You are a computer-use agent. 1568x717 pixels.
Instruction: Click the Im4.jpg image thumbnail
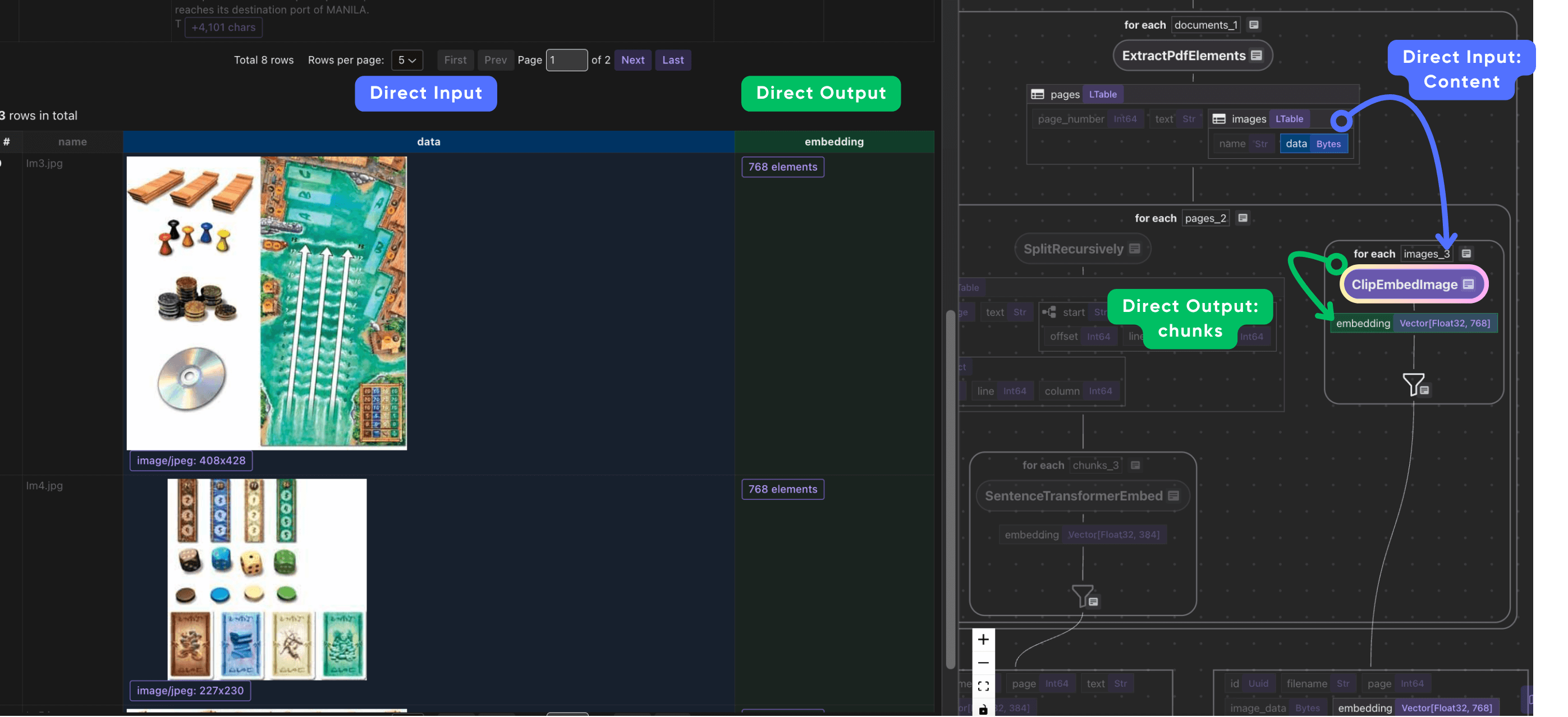click(x=267, y=579)
